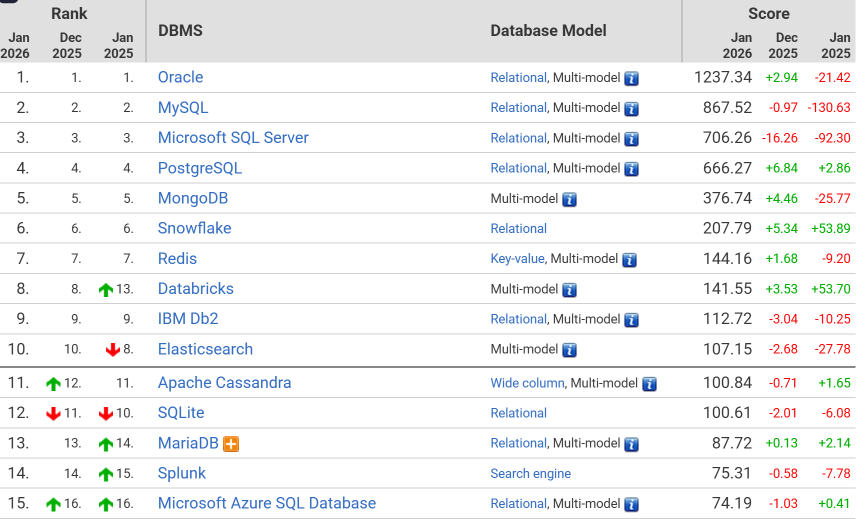Click Relational link in IBM Db2 row
Screen dimensions: 866x519
519,319
